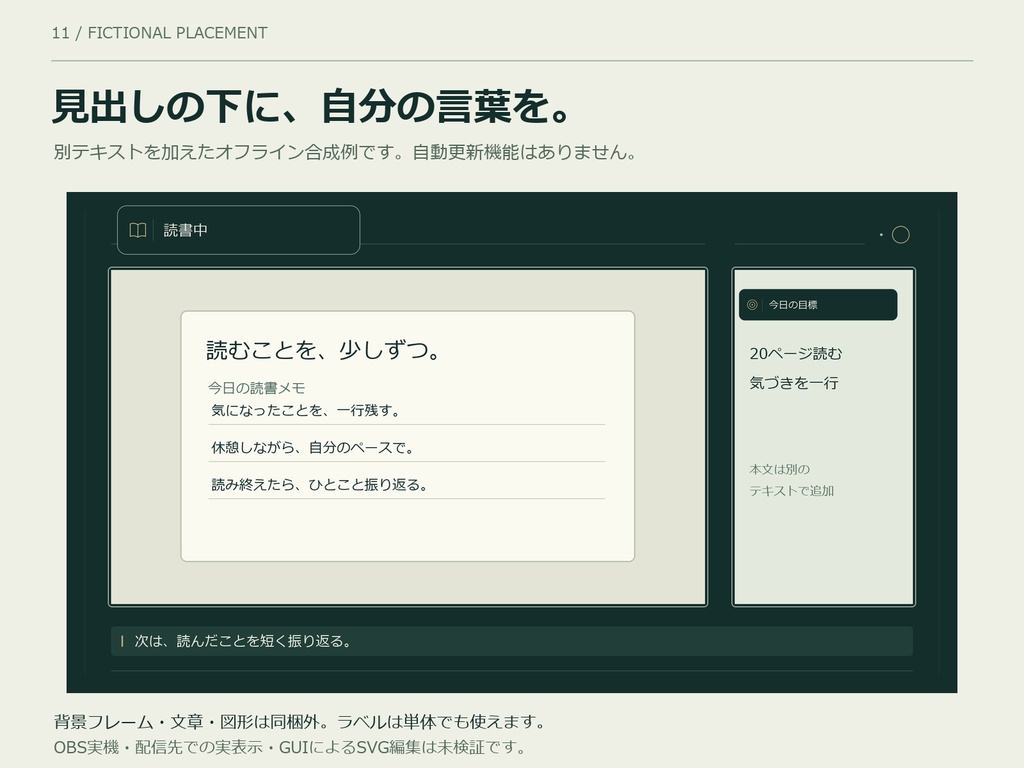Click the target icon next to 今日の目標
Viewport: 1024px width, 768px height.
752,305
